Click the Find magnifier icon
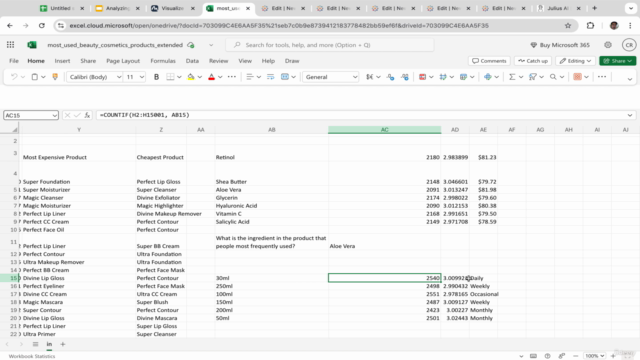The width and height of the screenshot is (640, 360). [553, 77]
